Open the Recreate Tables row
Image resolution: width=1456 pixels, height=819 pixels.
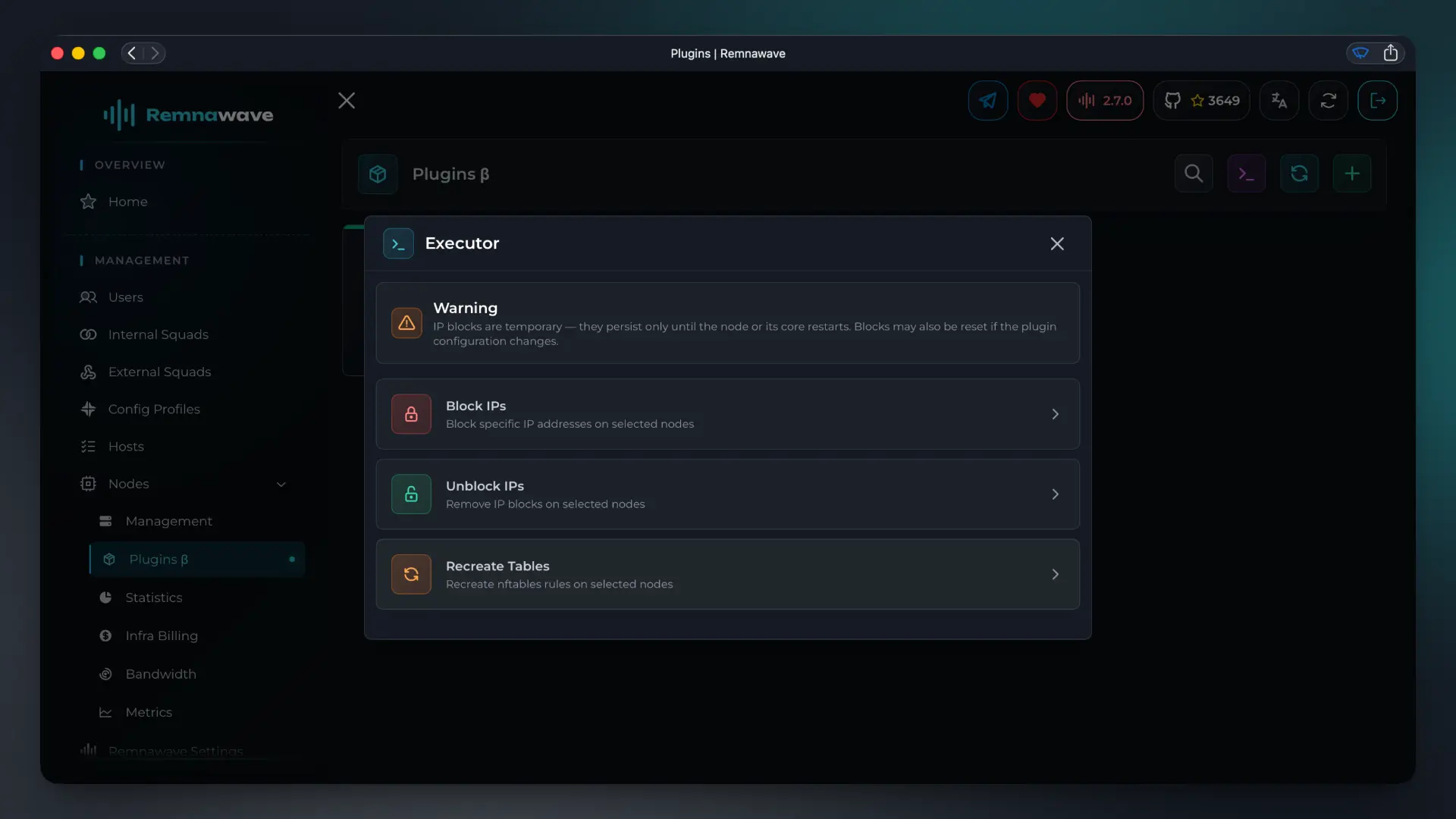click(x=727, y=574)
